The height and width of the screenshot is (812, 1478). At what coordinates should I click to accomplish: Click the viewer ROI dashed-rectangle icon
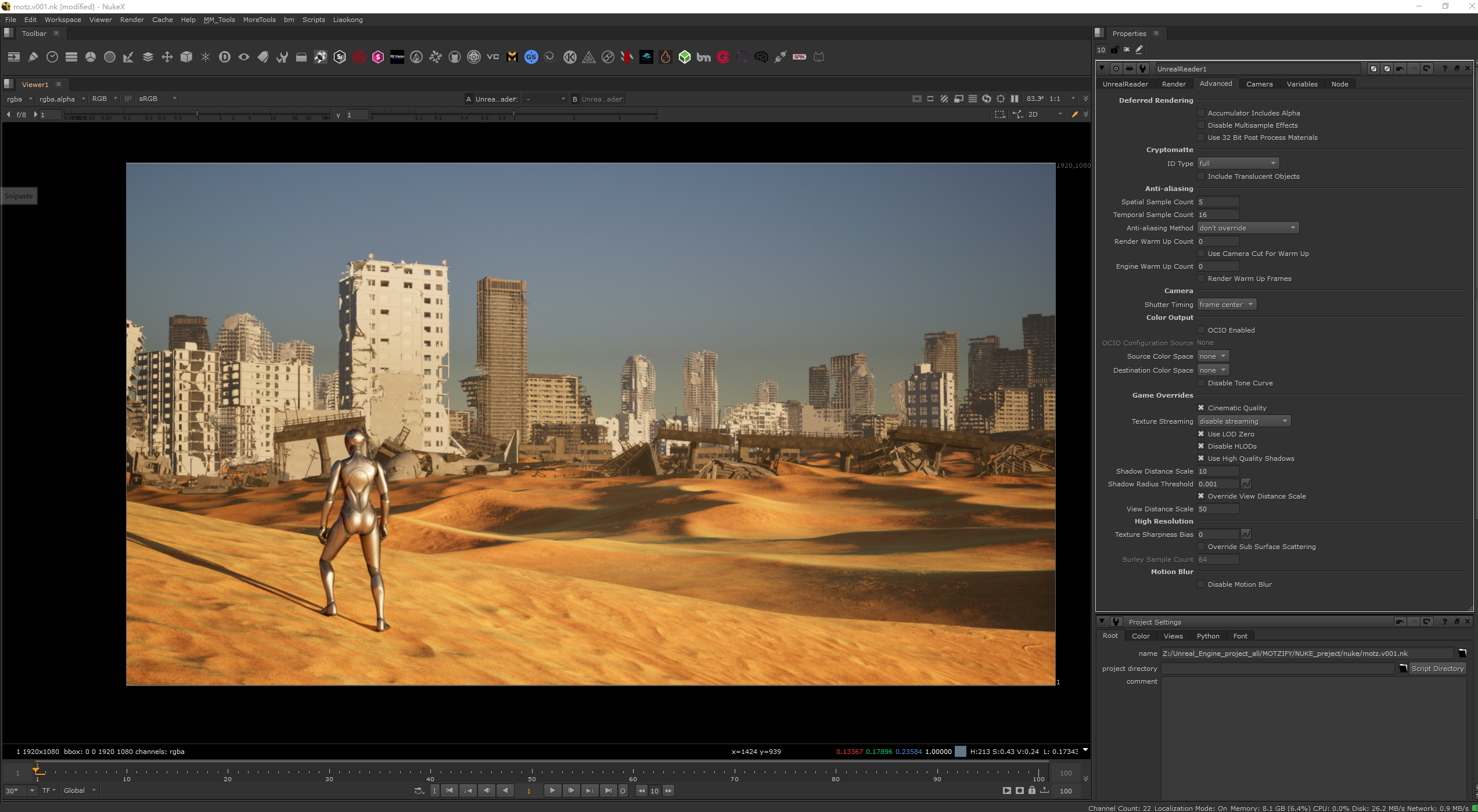click(x=999, y=114)
